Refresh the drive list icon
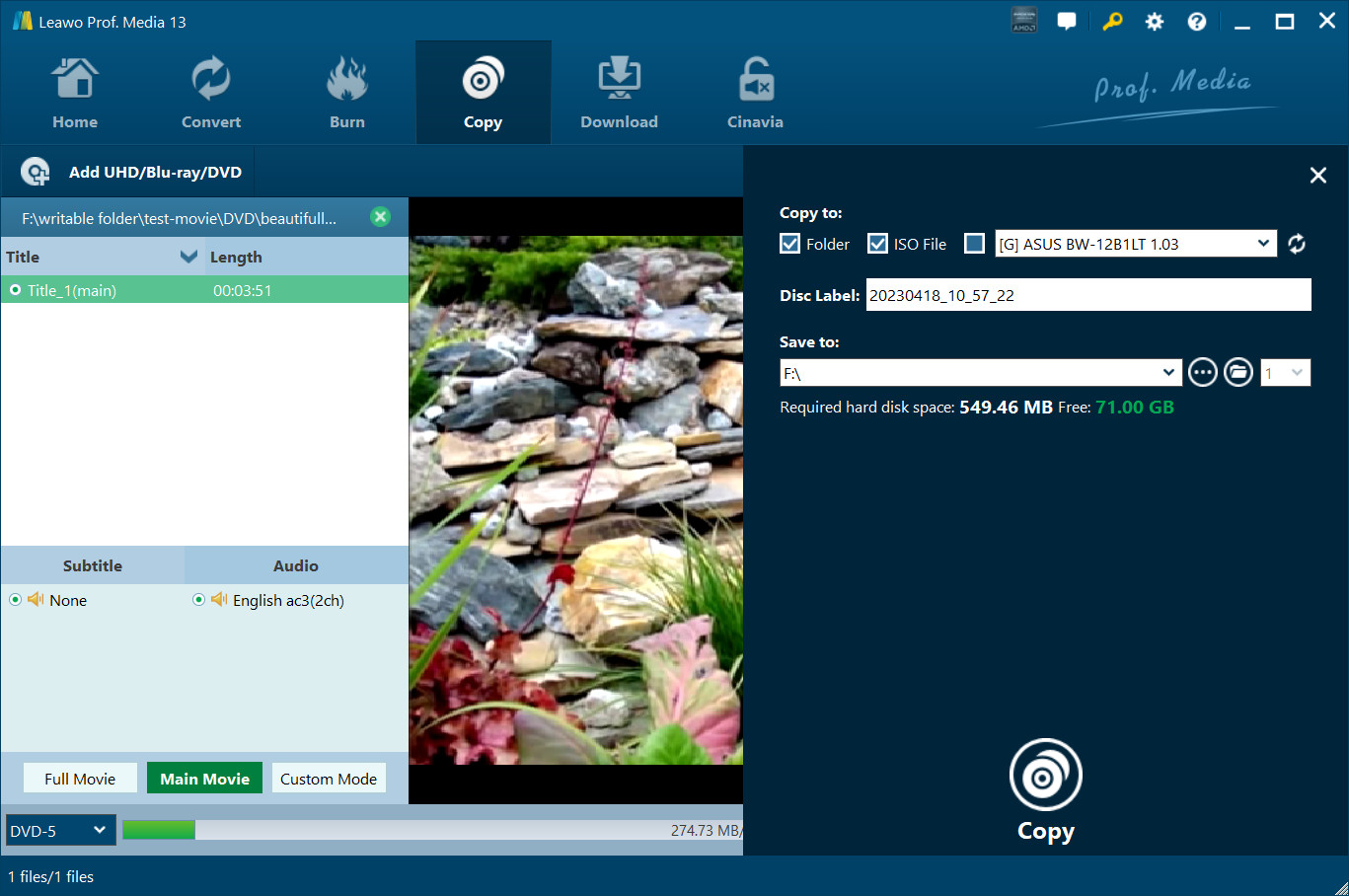This screenshot has width=1349, height=896. coord(1297,244)
